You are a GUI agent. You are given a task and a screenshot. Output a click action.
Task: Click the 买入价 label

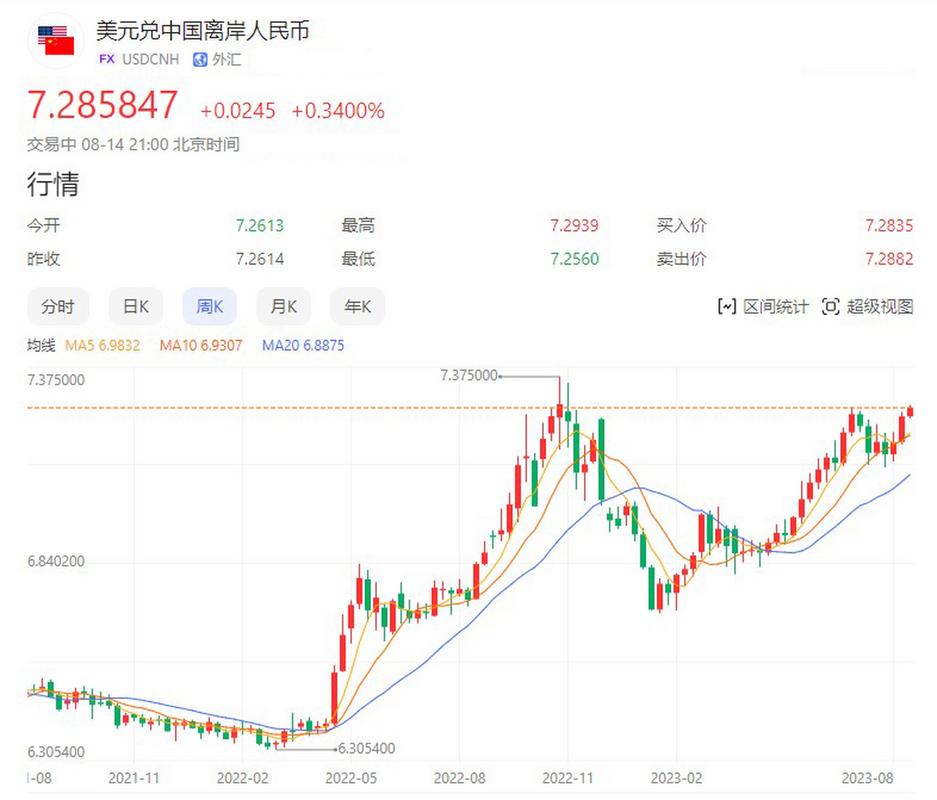click(x=682, y=226)
